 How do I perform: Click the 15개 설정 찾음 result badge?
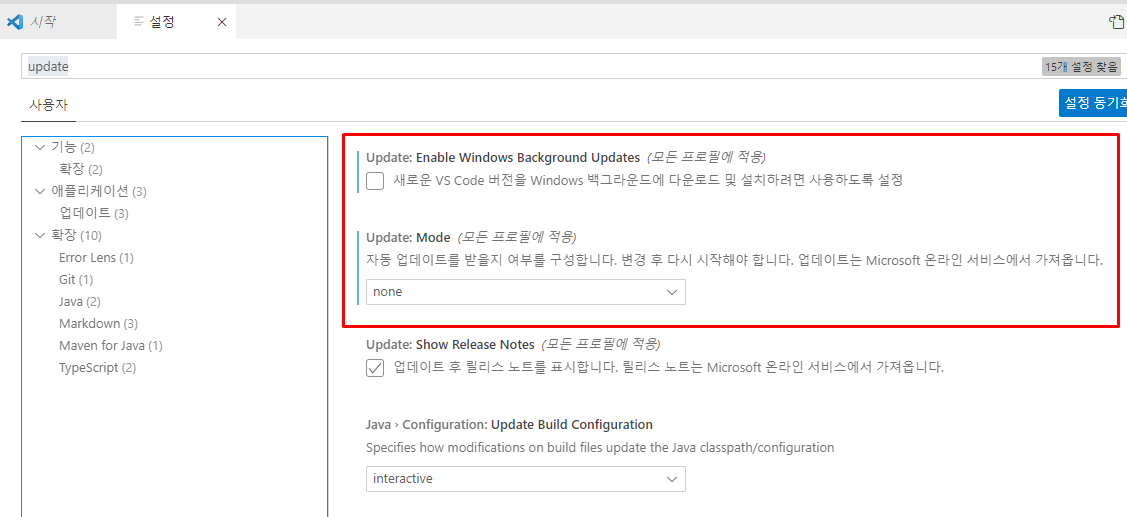[x=1081, y=67]
